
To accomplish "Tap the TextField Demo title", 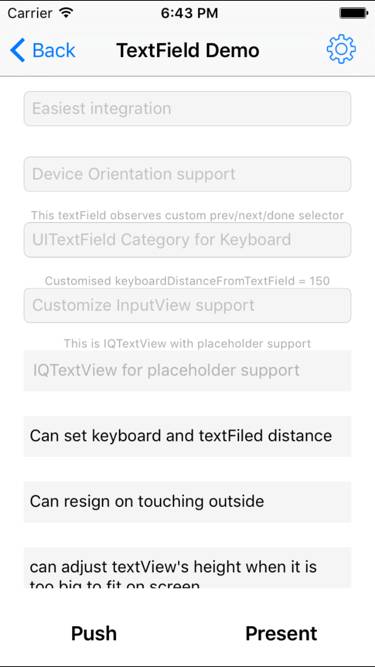I will tap(188, 50).
